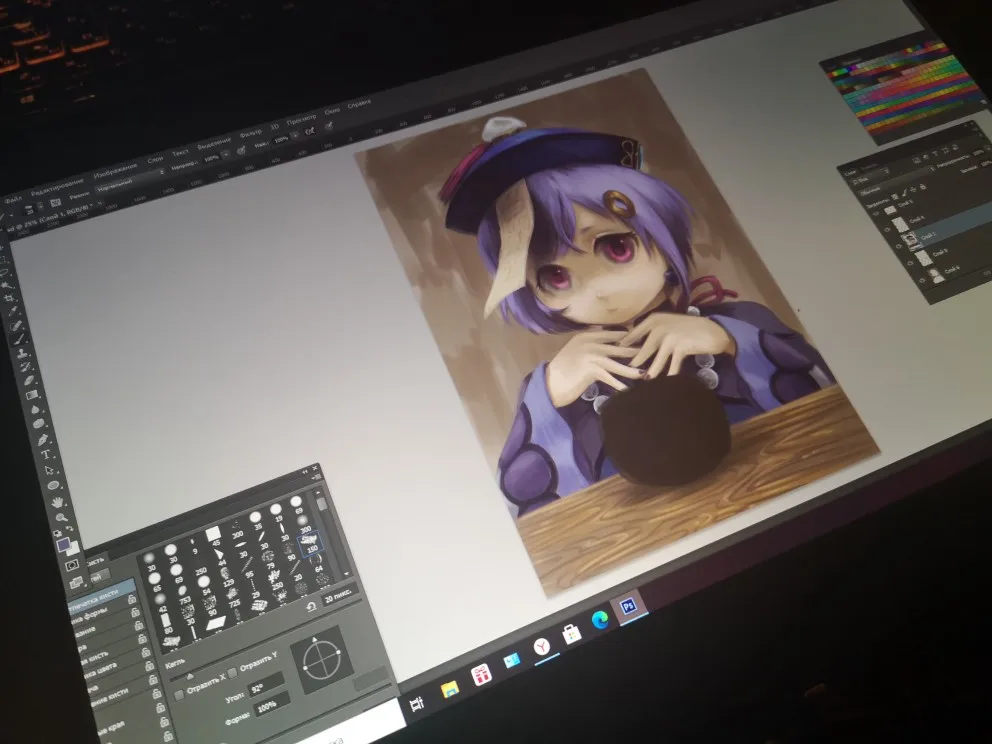Image resolution: width=992 pixels, height=744 pixels.
Task: Open the Файл menu
Action: pyautogui.click(x=13, y=200)
